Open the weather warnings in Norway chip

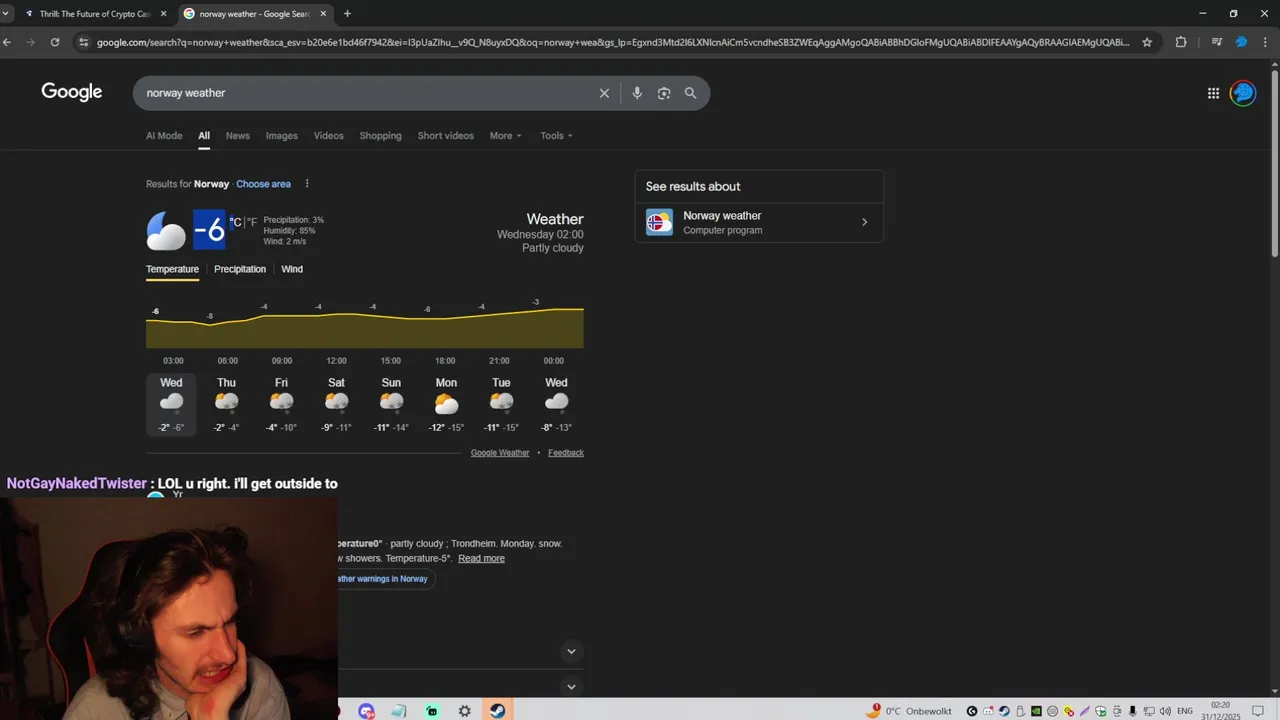coord(385,579)
